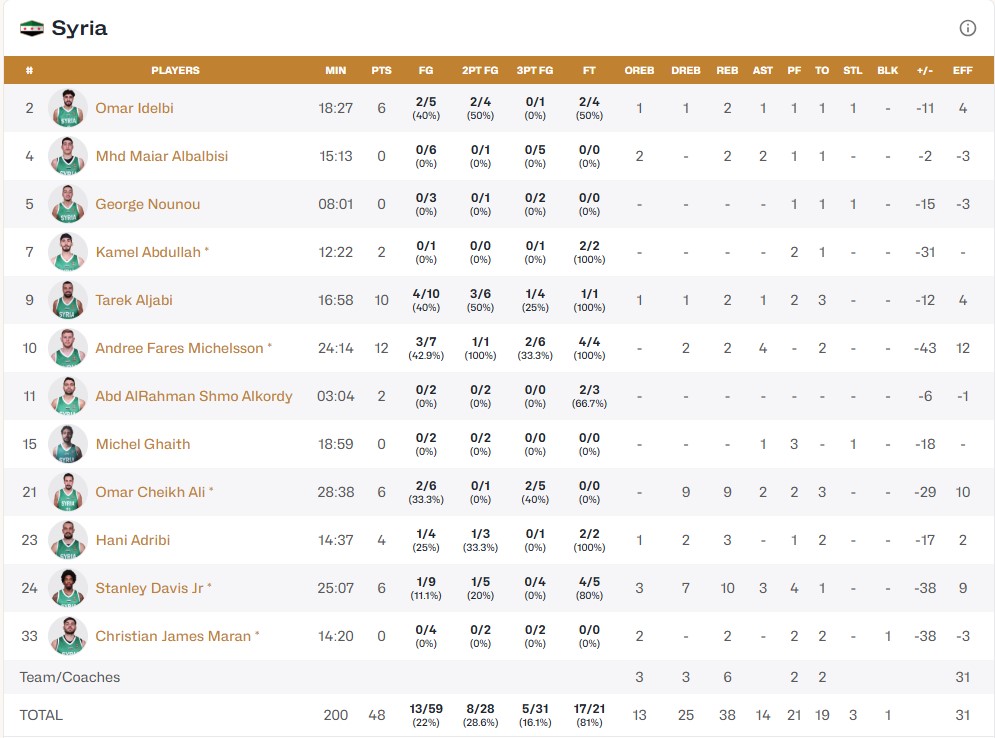Click Tarek Aljabi's avatar picture
995x738 pixels.
[x=68, y=300]
